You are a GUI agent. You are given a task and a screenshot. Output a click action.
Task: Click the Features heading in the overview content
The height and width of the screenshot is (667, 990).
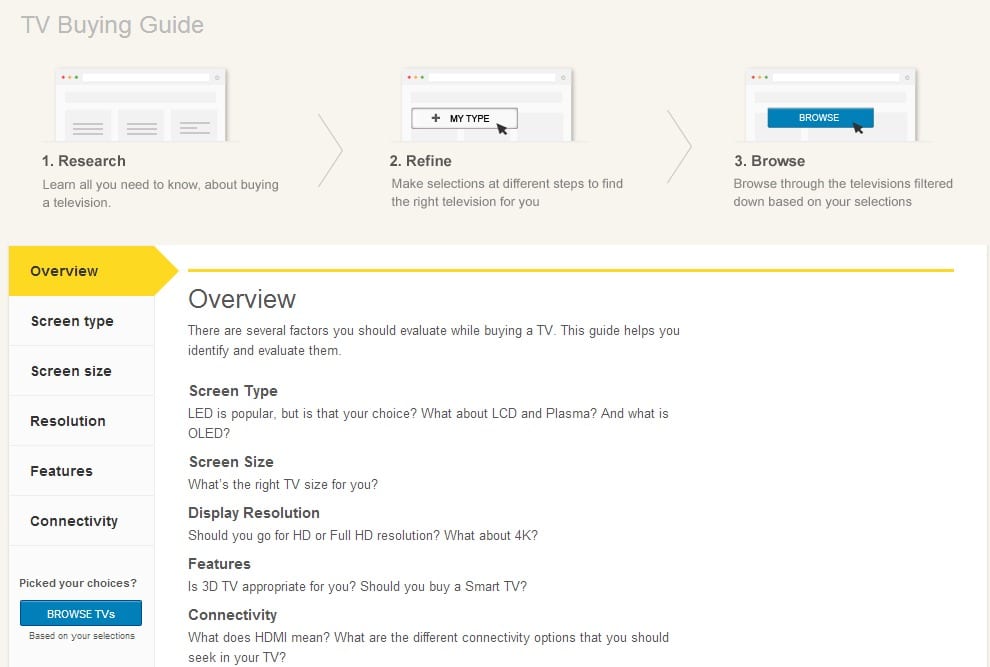tap(219, 564)
